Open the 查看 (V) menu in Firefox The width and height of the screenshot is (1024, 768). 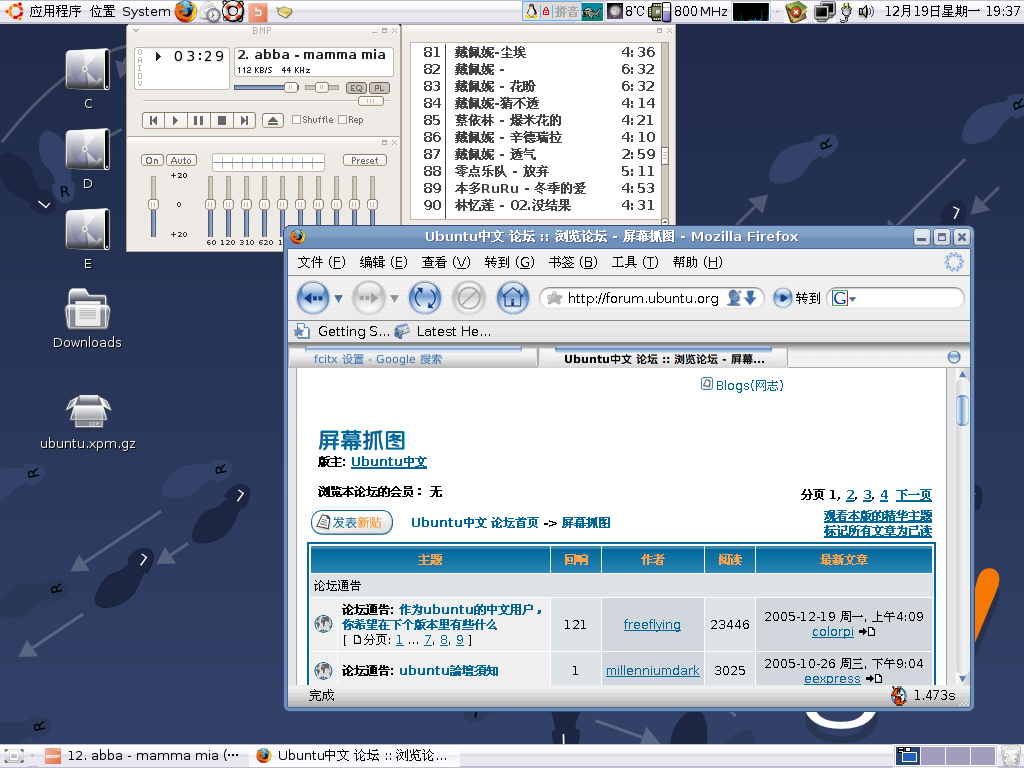point(446,263)
